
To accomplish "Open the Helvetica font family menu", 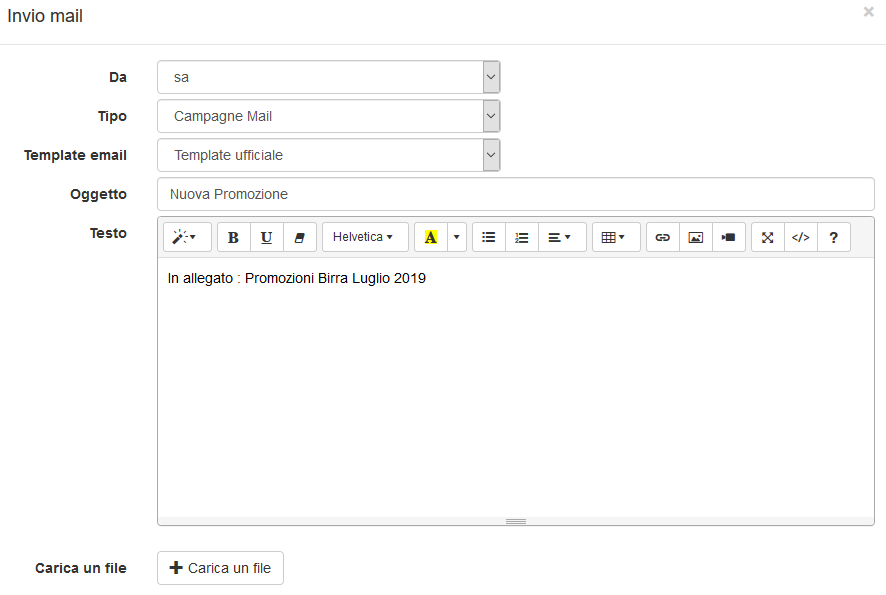I will [364, 237].
